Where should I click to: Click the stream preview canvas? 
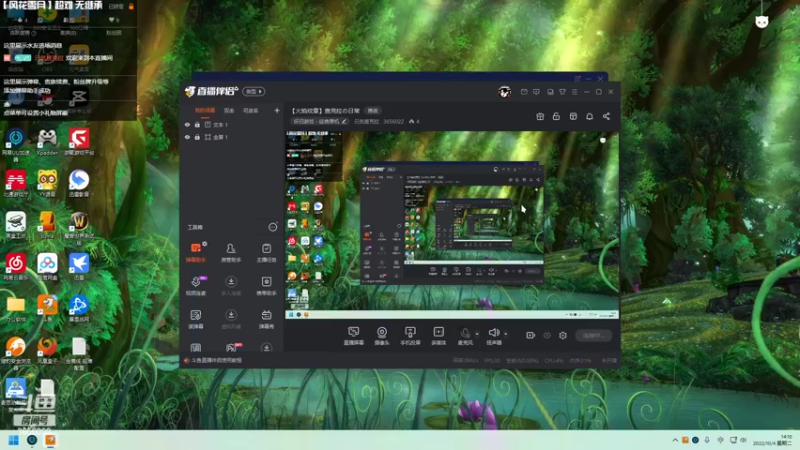[x=452, y=224]
